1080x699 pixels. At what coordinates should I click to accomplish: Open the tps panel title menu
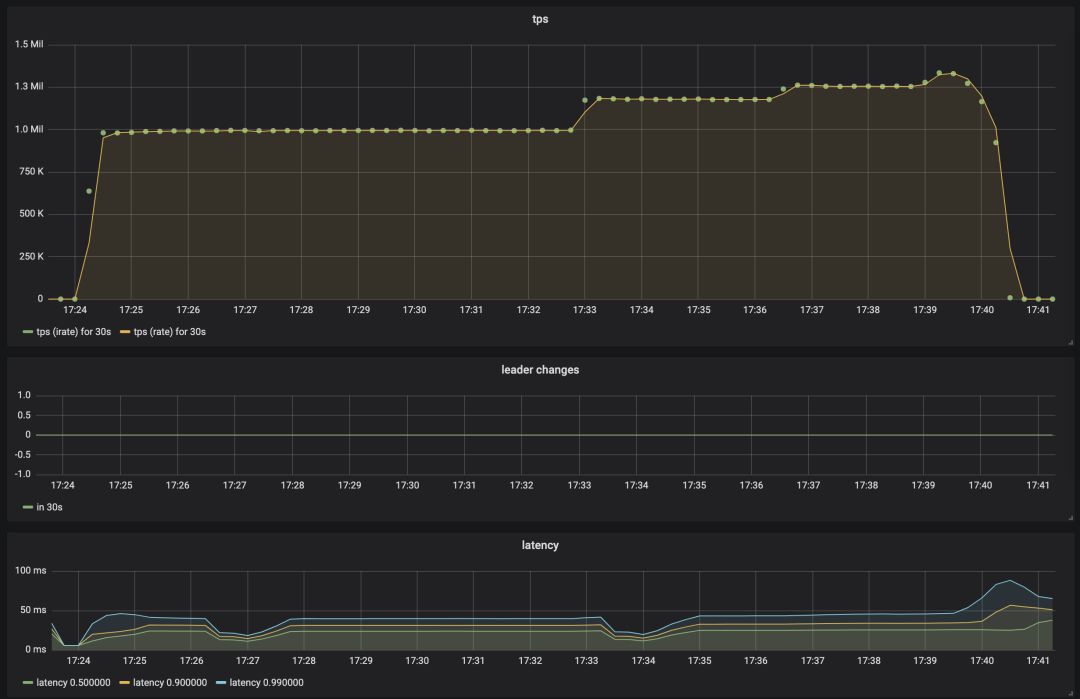coord(540,19)
